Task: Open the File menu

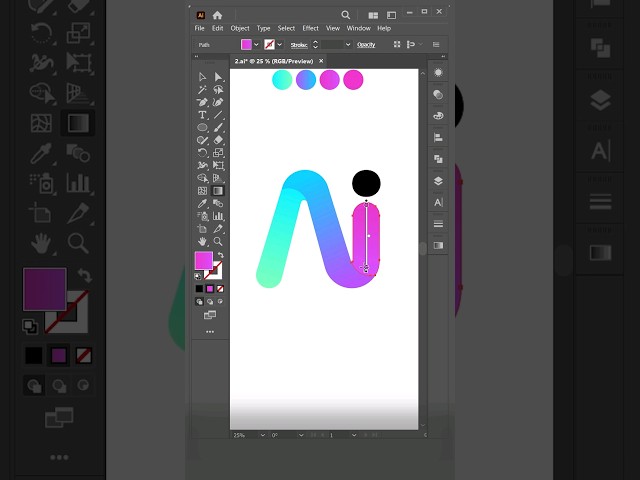Action: (x=199, y=28)
